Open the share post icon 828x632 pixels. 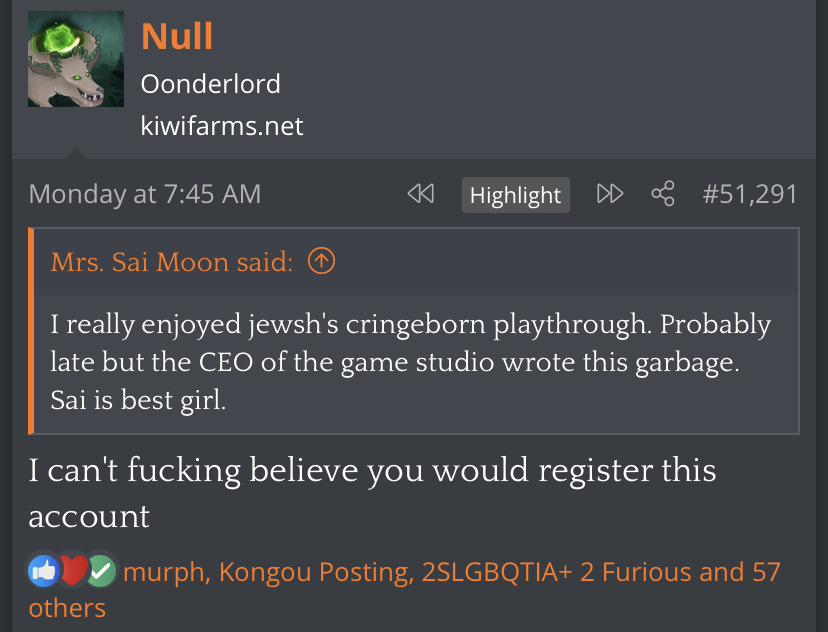coord(663,194)
